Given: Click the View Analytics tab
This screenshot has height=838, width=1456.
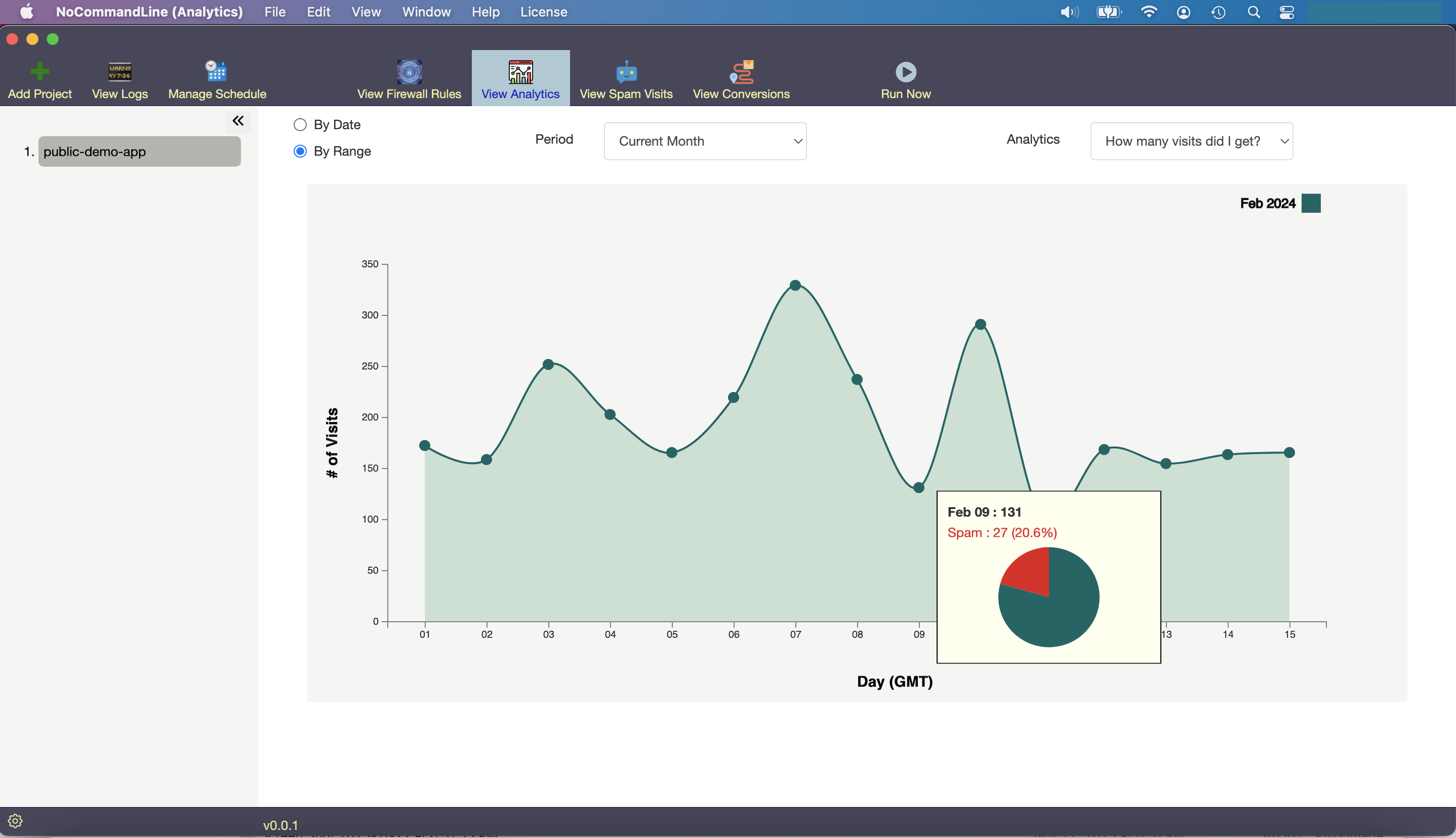Looking at the screenshot, I should pyautogui.click(x=520, y=79).
